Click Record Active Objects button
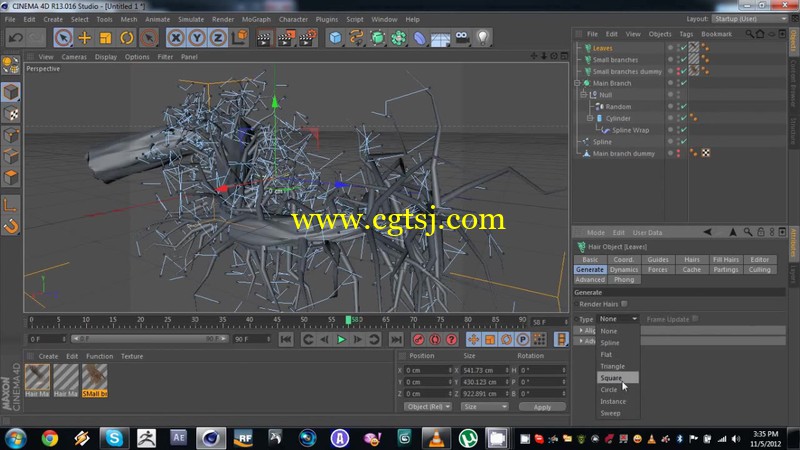This screenshot has width=800, height=450. coord(418,339)
